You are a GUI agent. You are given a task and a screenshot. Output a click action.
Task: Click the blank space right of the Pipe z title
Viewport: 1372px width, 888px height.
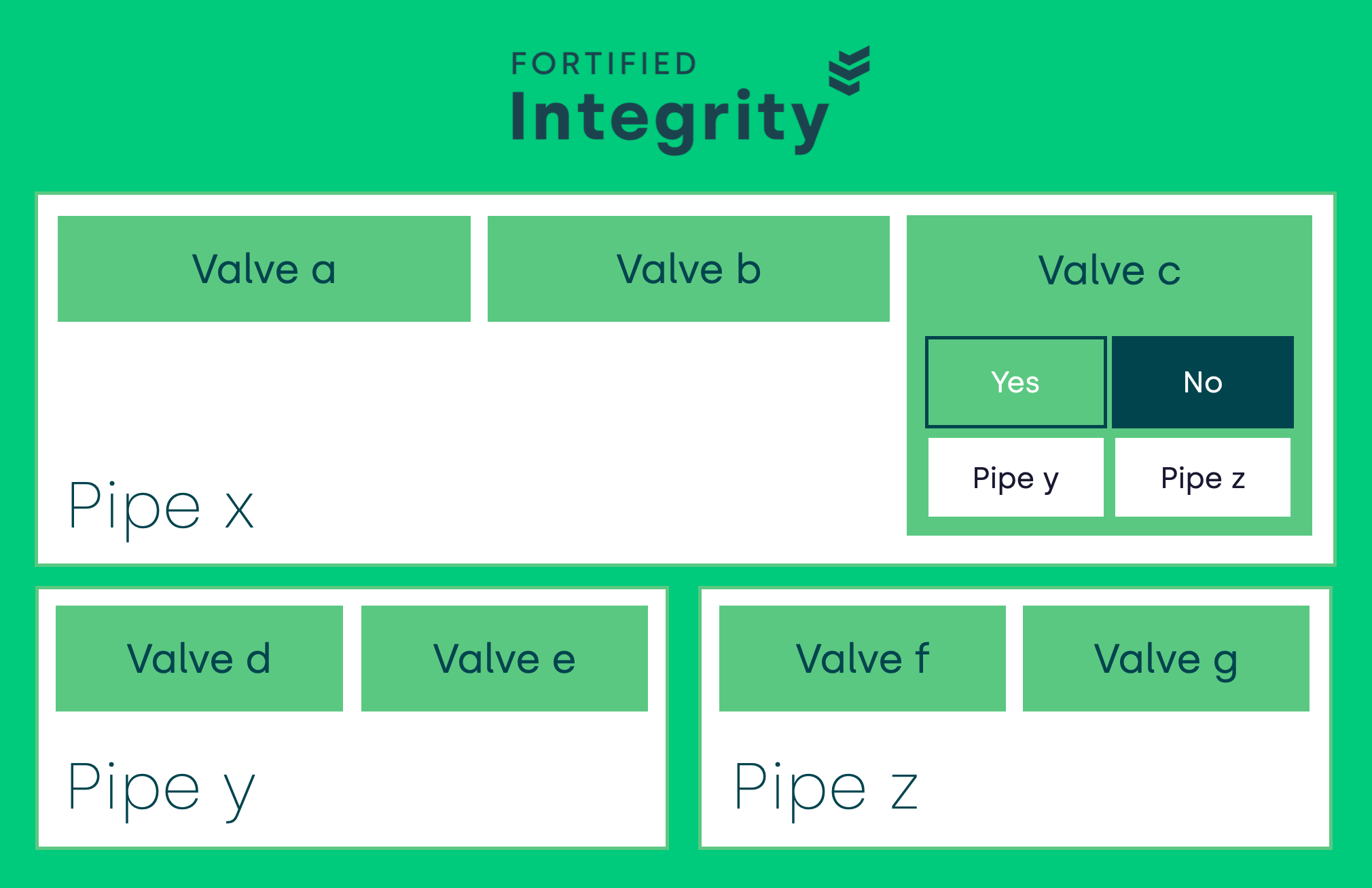pyautogui.click(x=1121, y=788)
